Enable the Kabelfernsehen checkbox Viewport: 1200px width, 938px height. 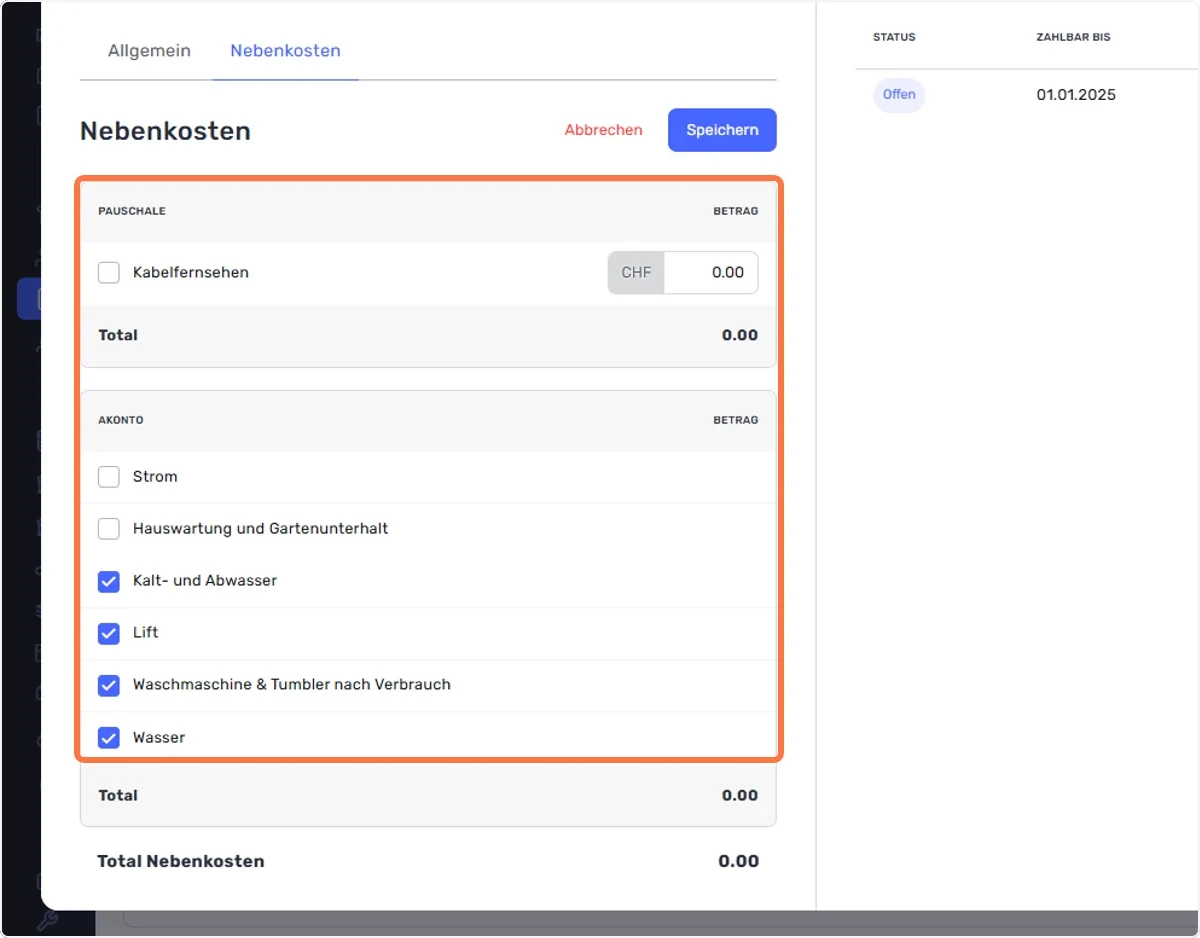coord(109,272)
